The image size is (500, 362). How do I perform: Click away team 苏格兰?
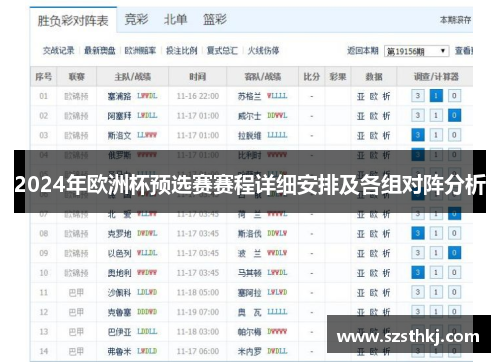249,96
